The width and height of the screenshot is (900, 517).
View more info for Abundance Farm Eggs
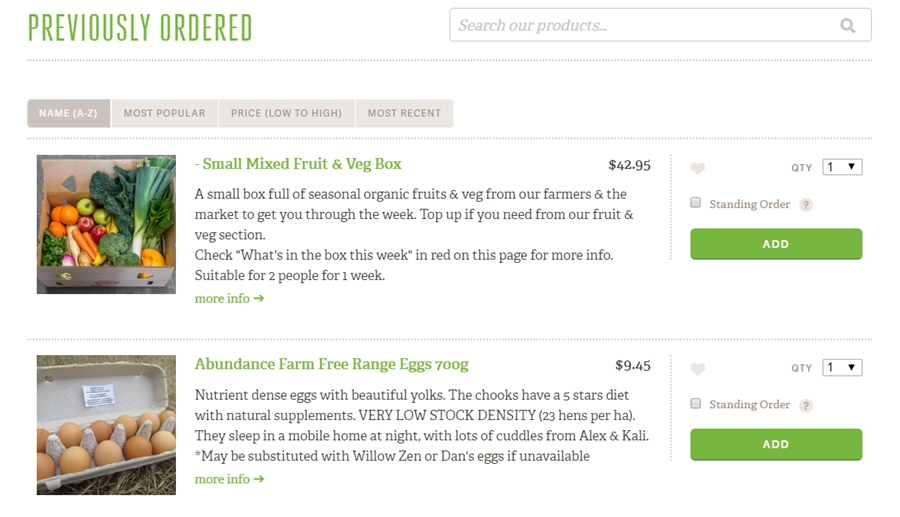point(229,480)
